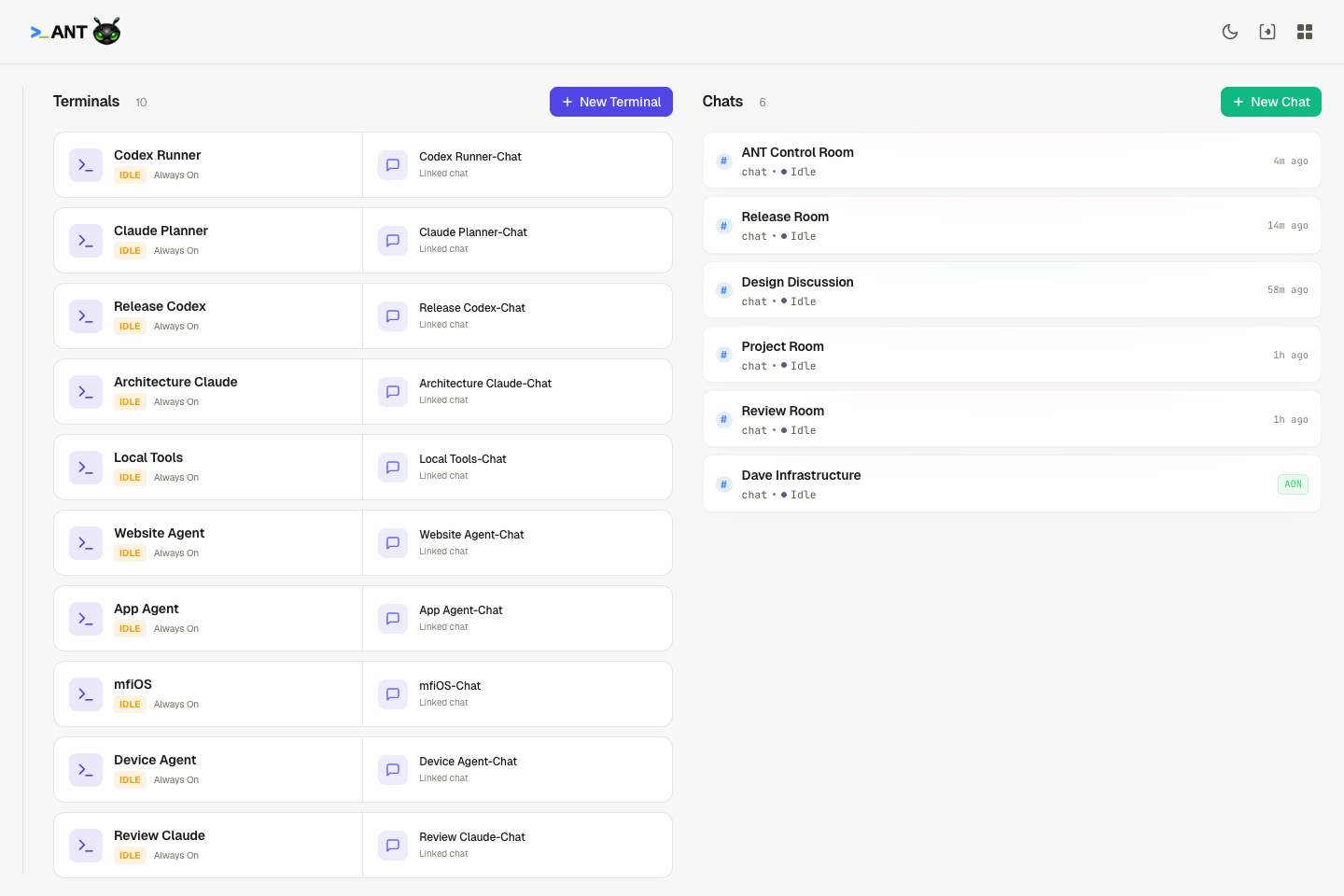Open the Codex Runner terminal icon
This screenshot has height=896, width=1344.
click(86, 164)
